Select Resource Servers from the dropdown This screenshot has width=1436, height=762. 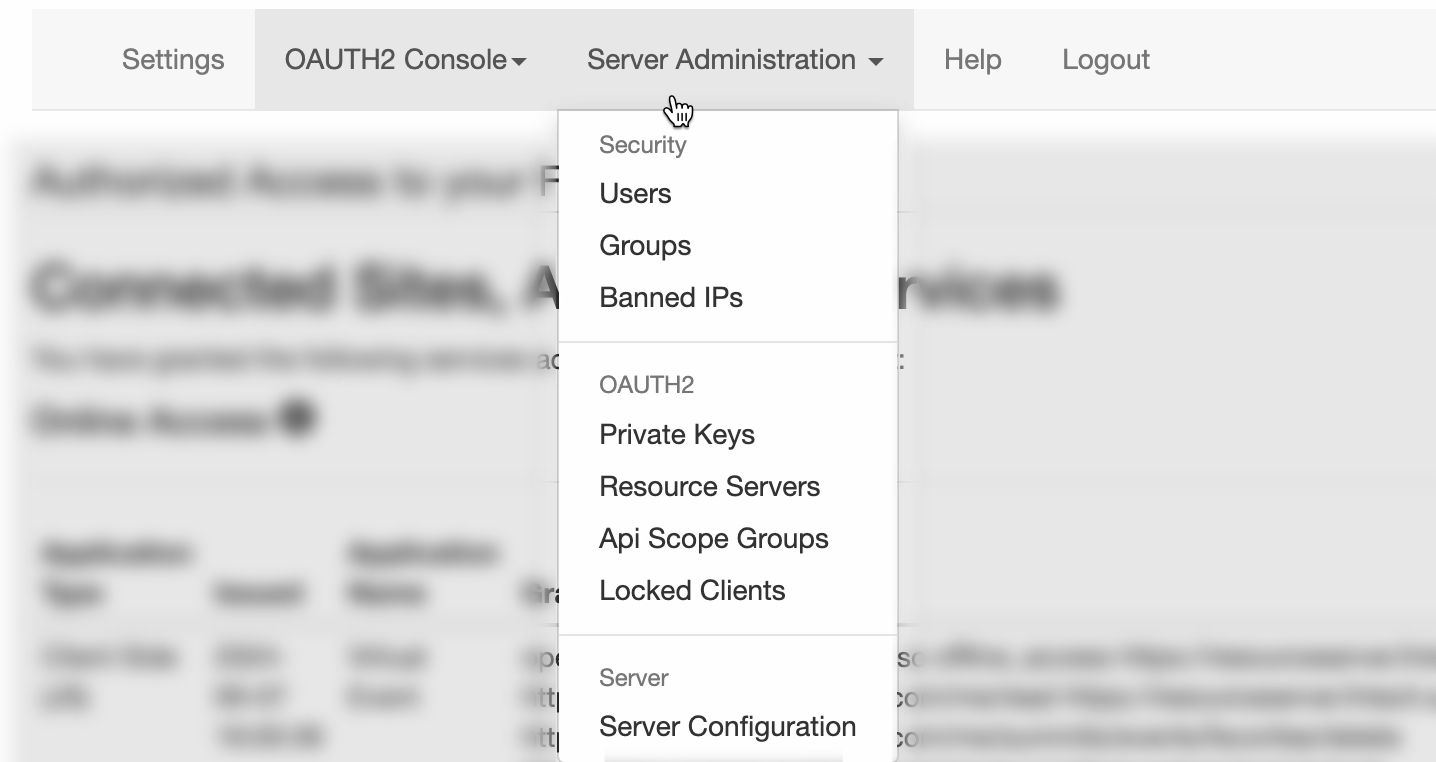(x=709, y=487)
